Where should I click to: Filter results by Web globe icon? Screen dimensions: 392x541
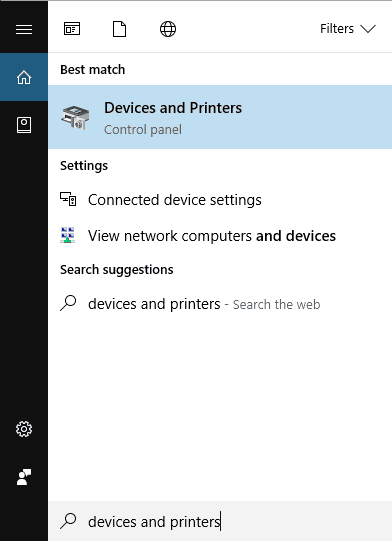coord(168,29)
